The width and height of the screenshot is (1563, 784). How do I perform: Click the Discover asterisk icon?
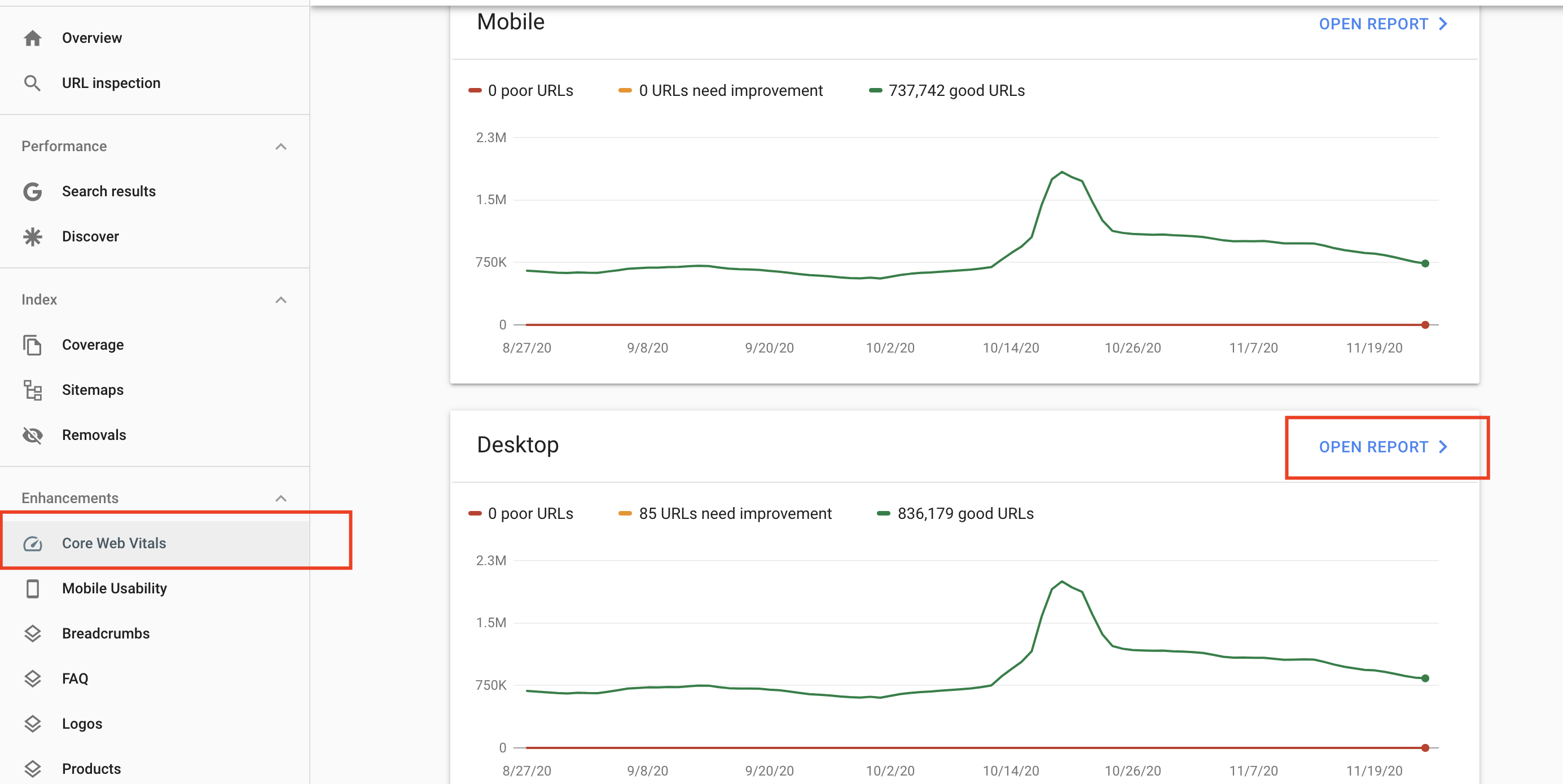32,236
